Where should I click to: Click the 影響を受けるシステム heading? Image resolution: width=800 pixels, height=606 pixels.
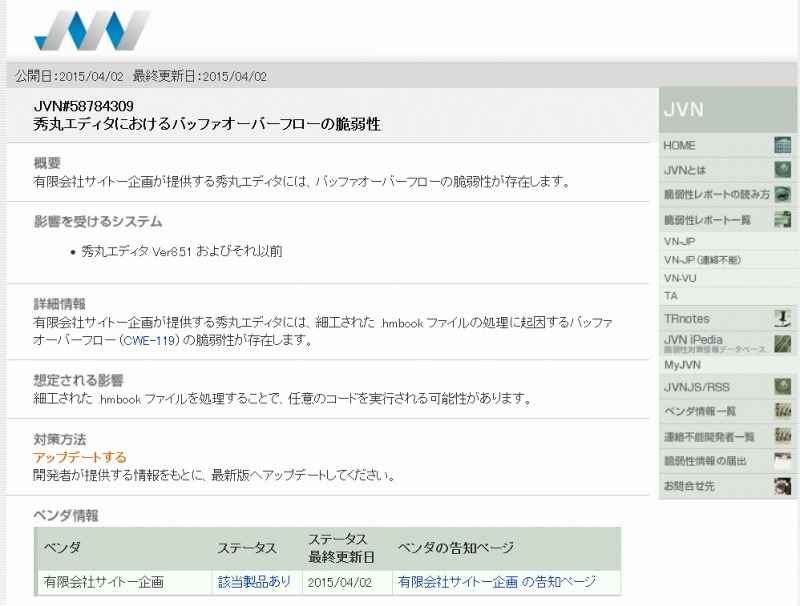click(x=98, y=221)
